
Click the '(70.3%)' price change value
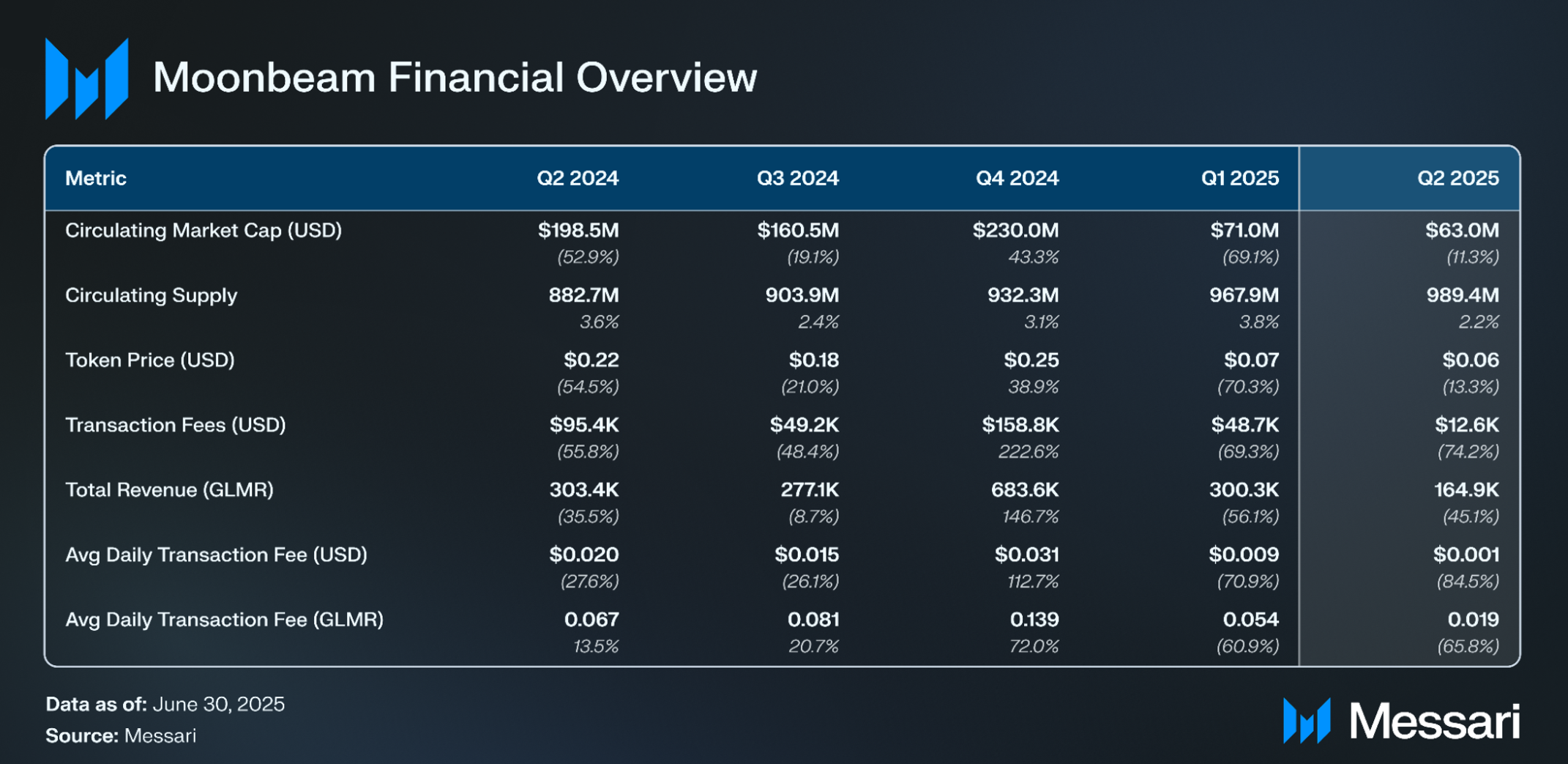1248,387
